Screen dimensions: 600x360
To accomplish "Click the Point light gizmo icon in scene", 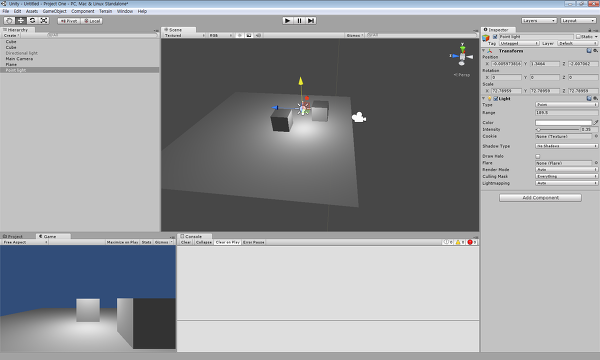I will [x=303, y=109].
